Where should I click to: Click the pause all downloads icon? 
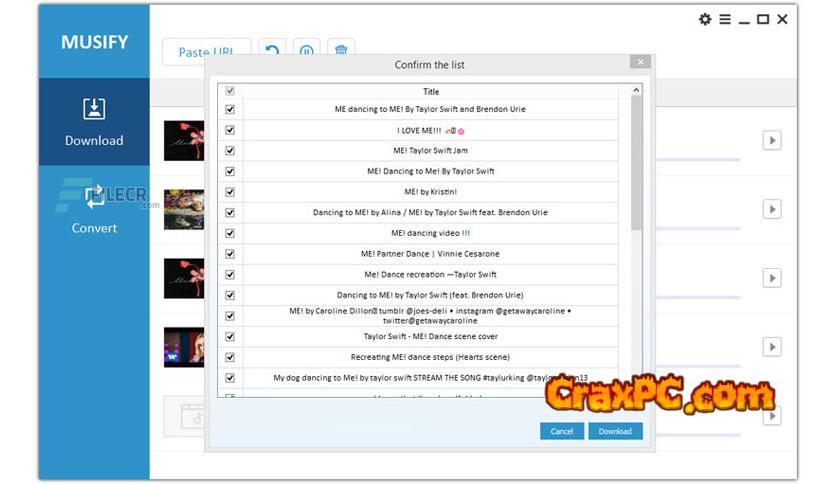click(x=307, y=51)
